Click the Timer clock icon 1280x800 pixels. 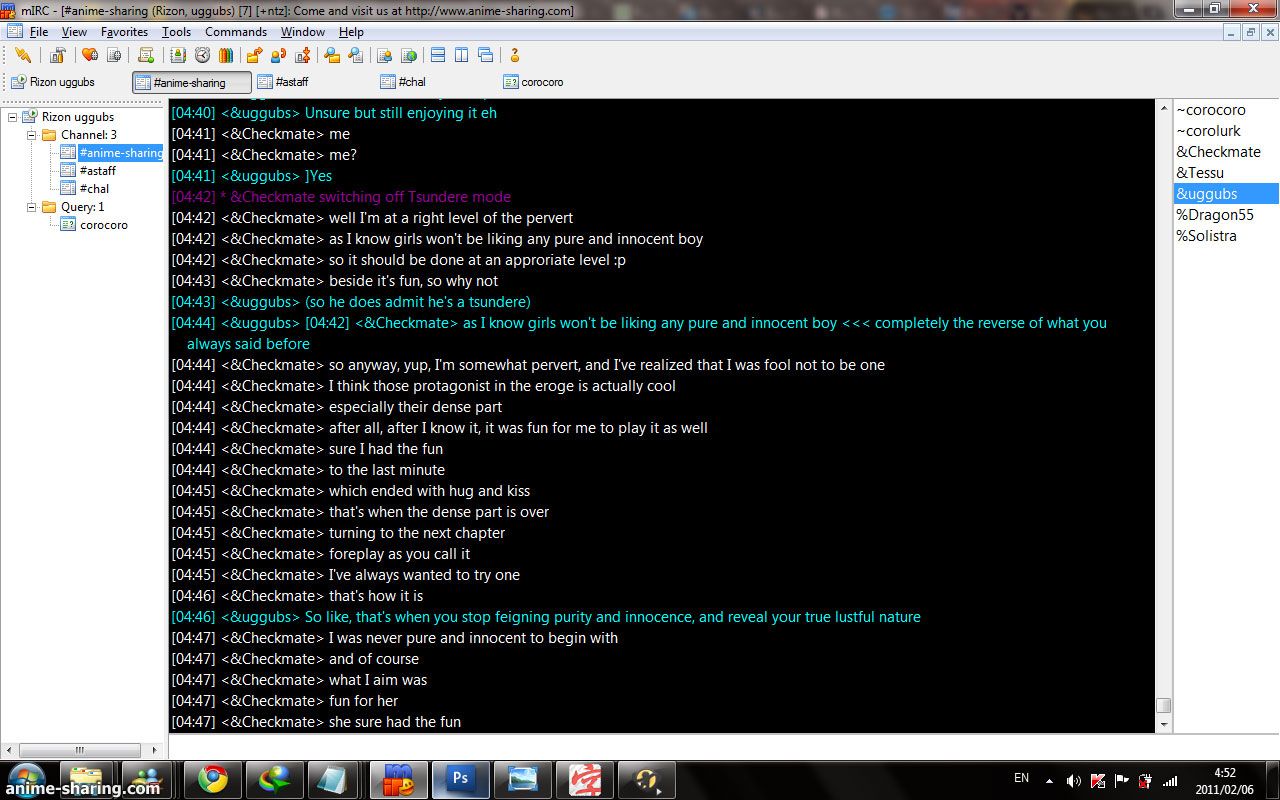(202, 55)
